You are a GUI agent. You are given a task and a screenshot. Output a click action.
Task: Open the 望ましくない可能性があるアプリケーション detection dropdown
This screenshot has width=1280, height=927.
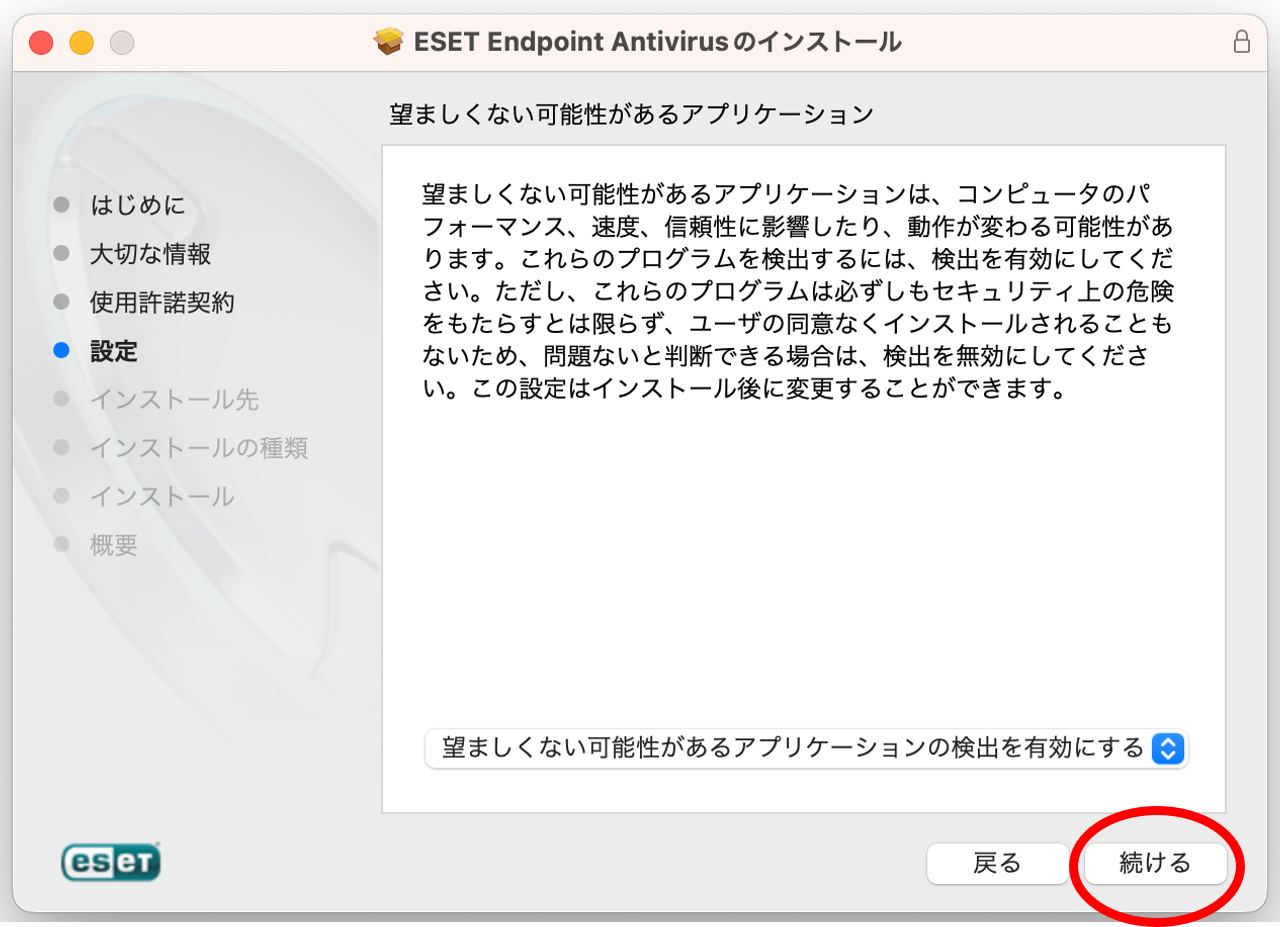(x=806, y=748)
